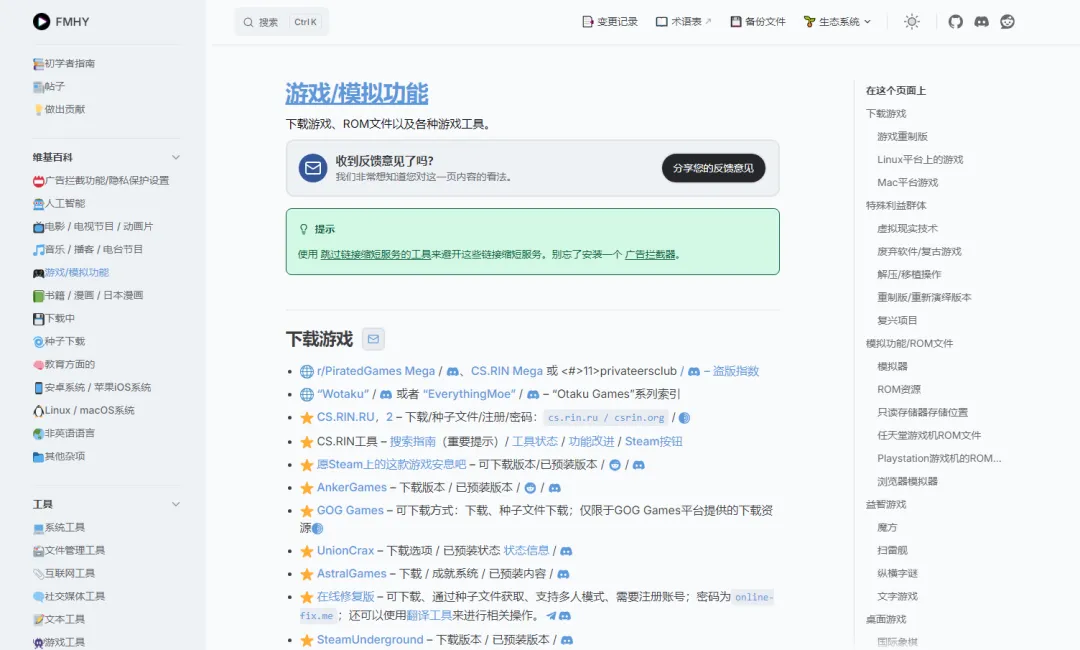Jump to 扫雷舰 in page outline
The width and height of the screenshot is (1080, 650).
coord(892,550)
